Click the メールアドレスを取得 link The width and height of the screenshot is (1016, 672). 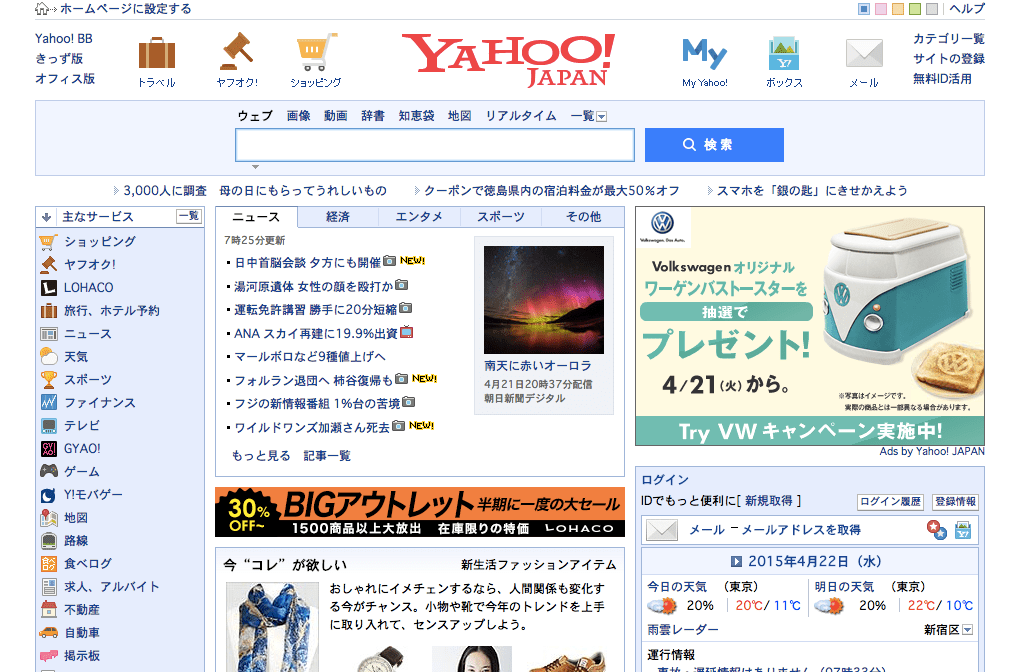tap(801, 530)
